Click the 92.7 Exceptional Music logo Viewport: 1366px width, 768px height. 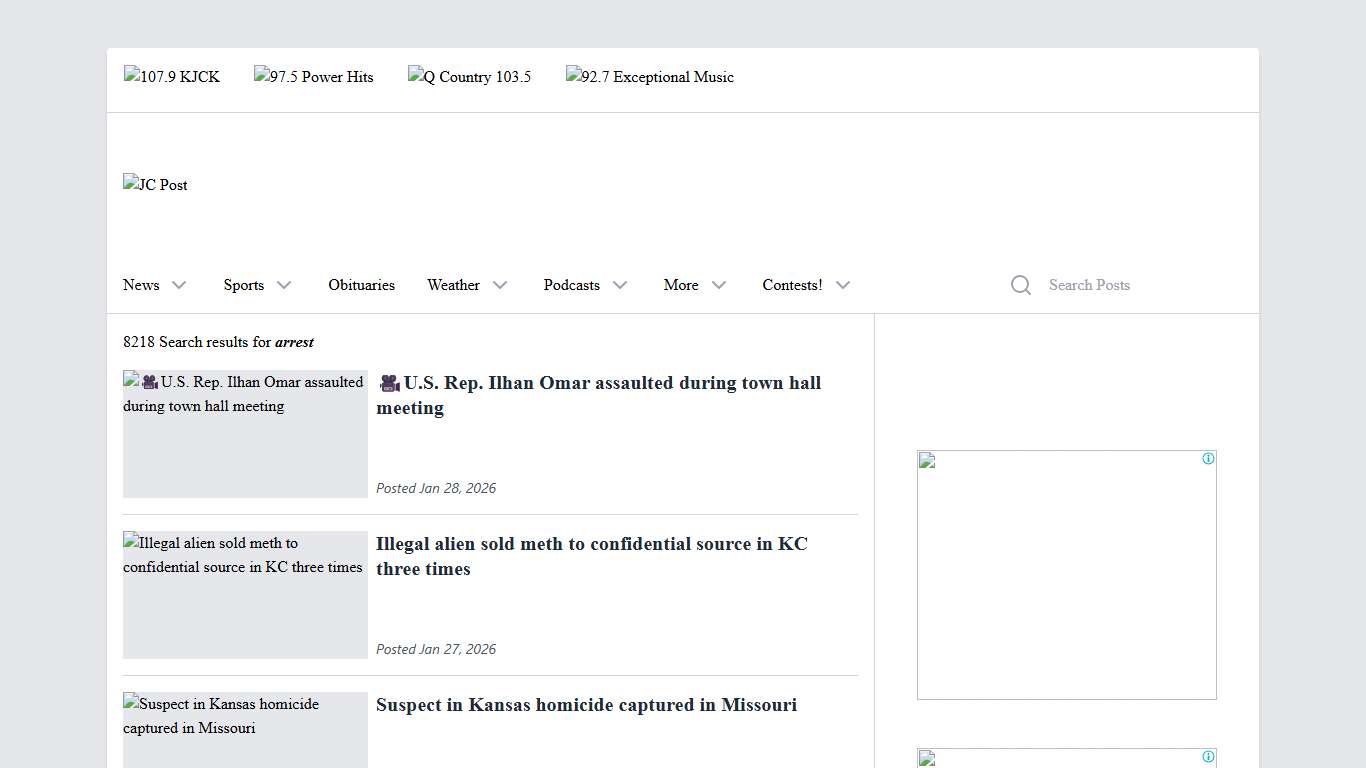pyautogui.click(x=650, y=77)
